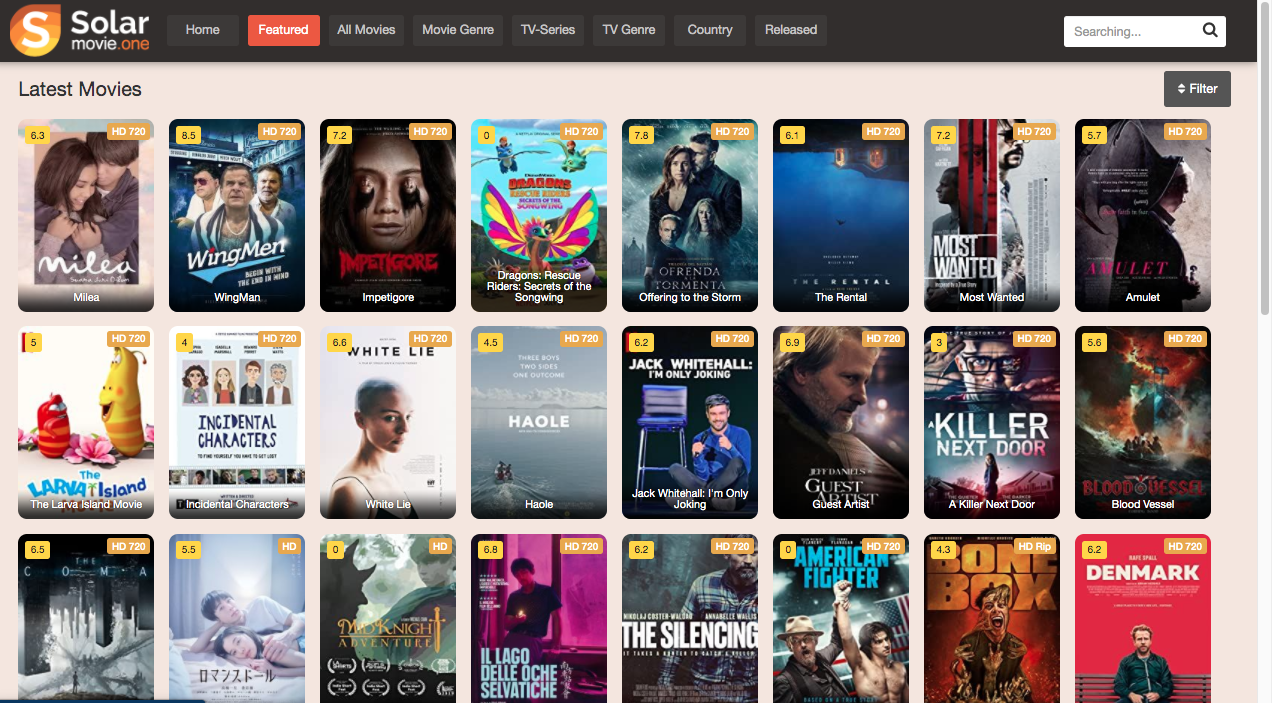
Task: Click the Blood Vessel title link
Action: (1143, 504)
